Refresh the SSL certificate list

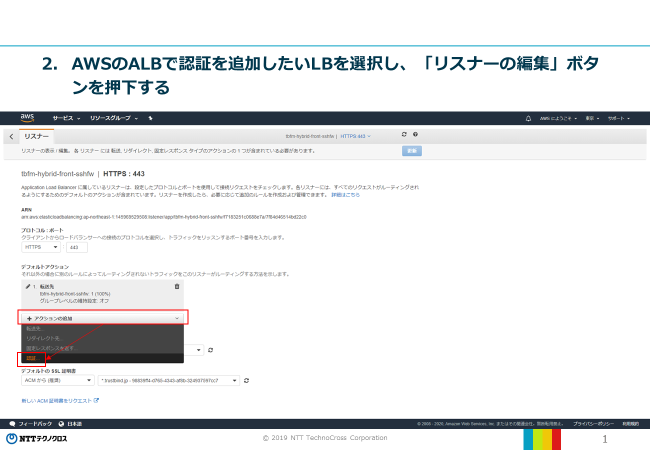246,380
